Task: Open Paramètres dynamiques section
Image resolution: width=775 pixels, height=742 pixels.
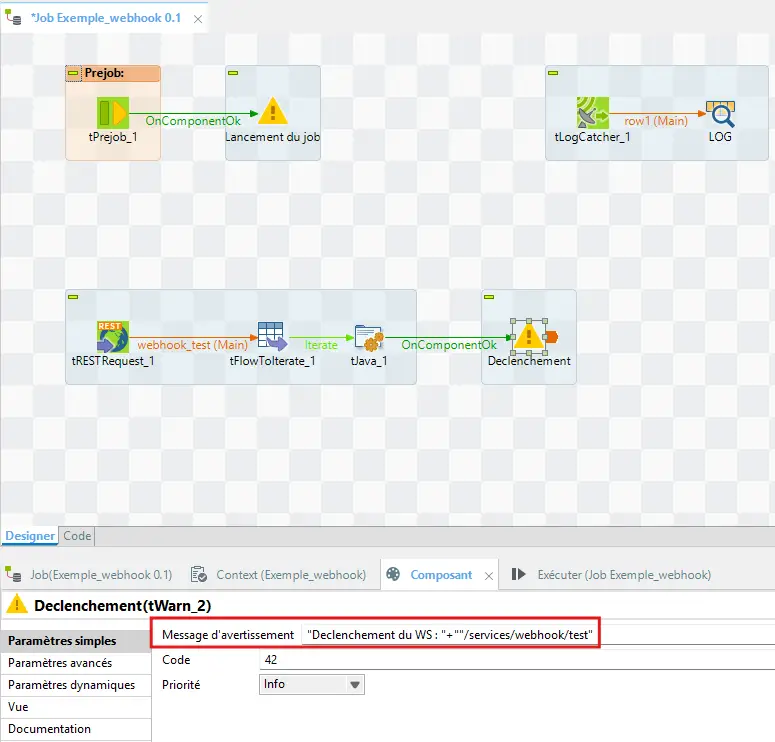Action: pyautogui.click(x=70, y=685)
